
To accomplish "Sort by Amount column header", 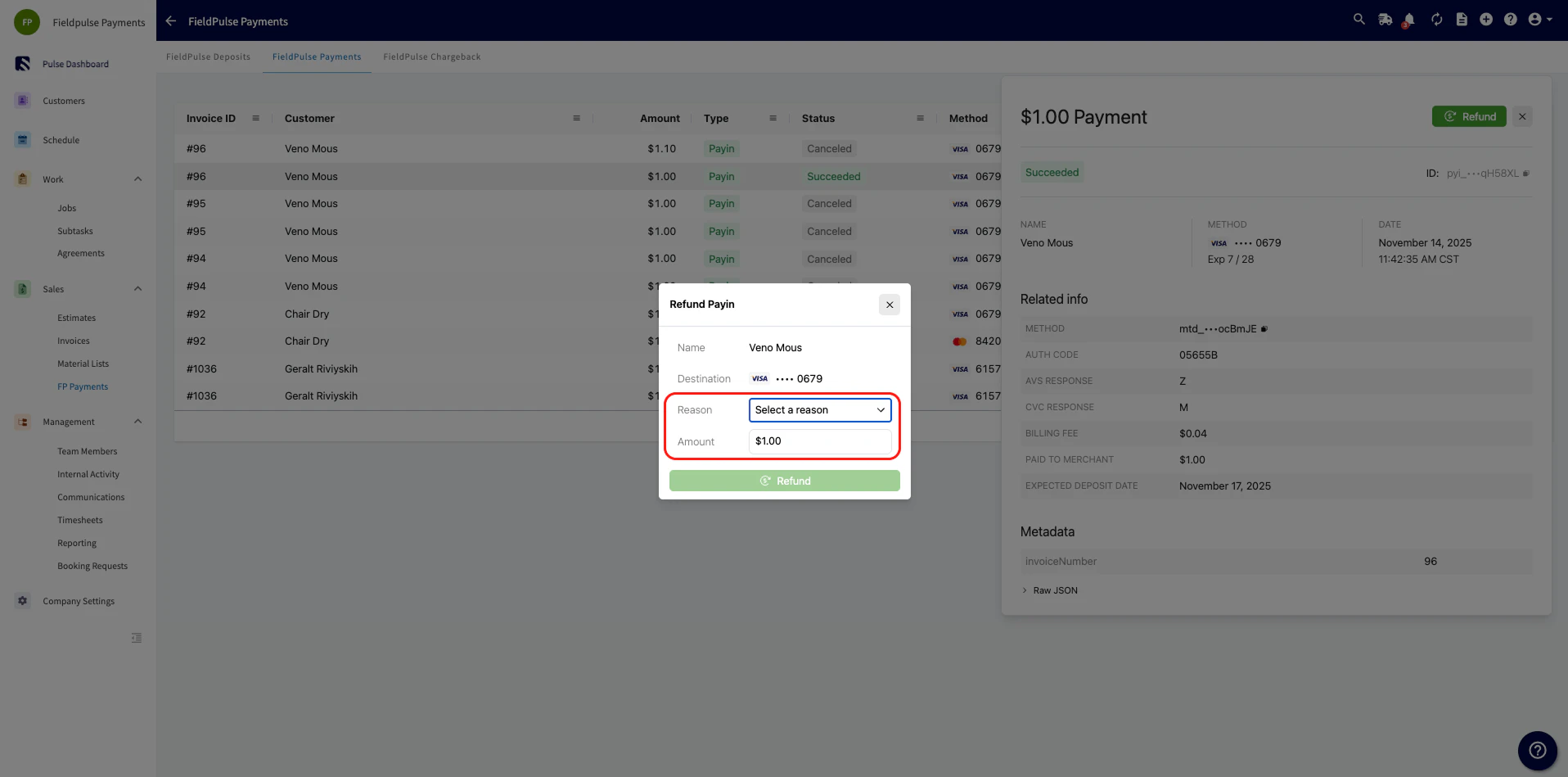I will tap(660, 118).
